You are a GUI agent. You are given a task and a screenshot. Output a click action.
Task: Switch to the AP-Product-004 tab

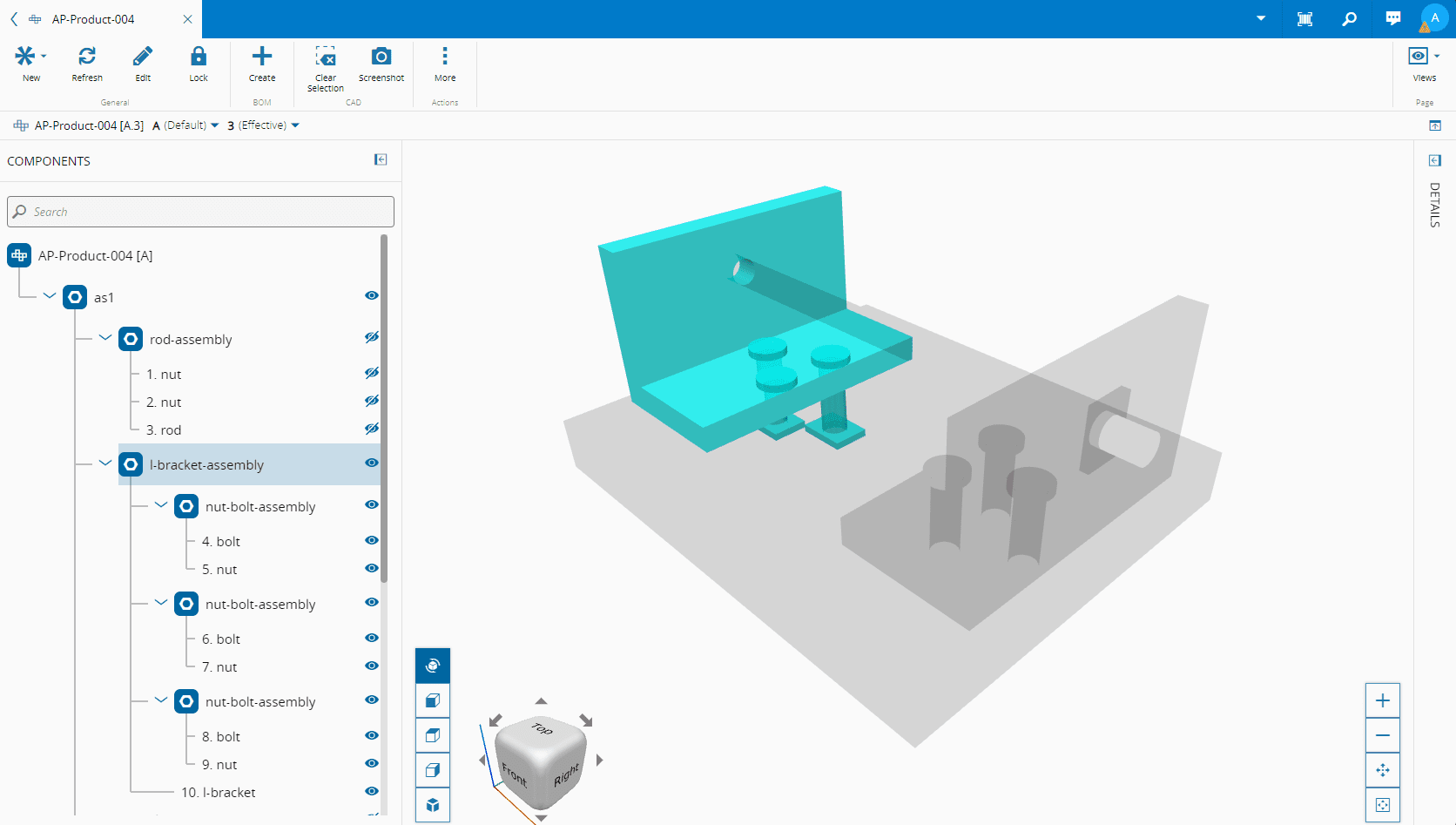[93, 19]
